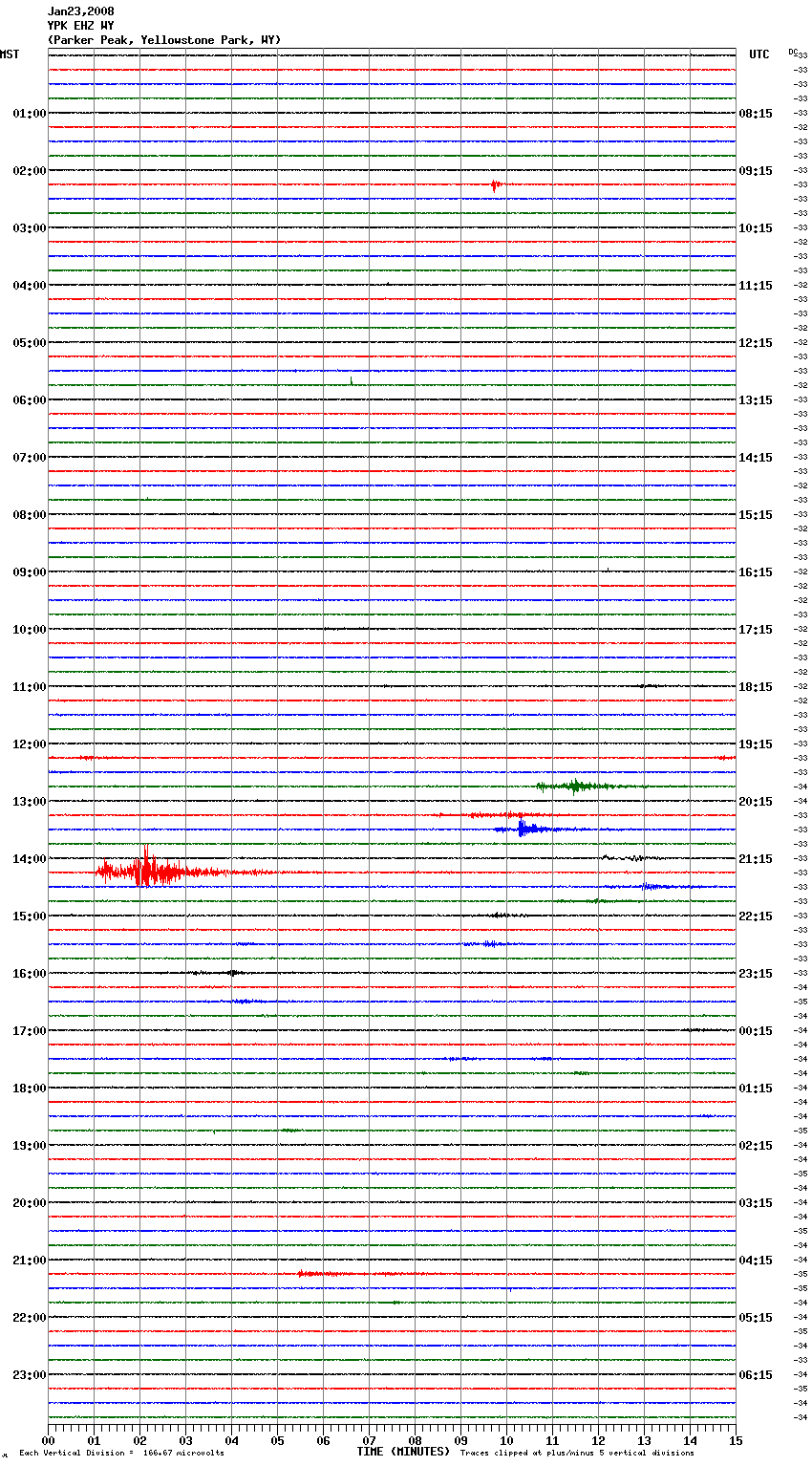Select the 02:00 MST time label
Screen dimensions: 812x1466
click(30, 171)
